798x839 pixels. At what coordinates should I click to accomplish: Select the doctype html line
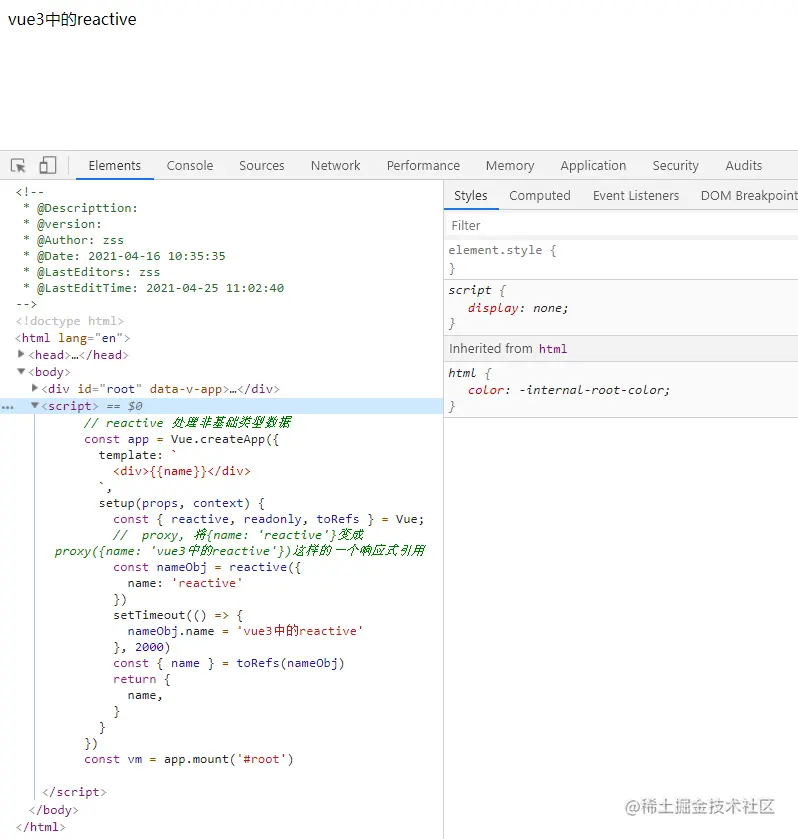pyautogui.click(x=70, y=321)
